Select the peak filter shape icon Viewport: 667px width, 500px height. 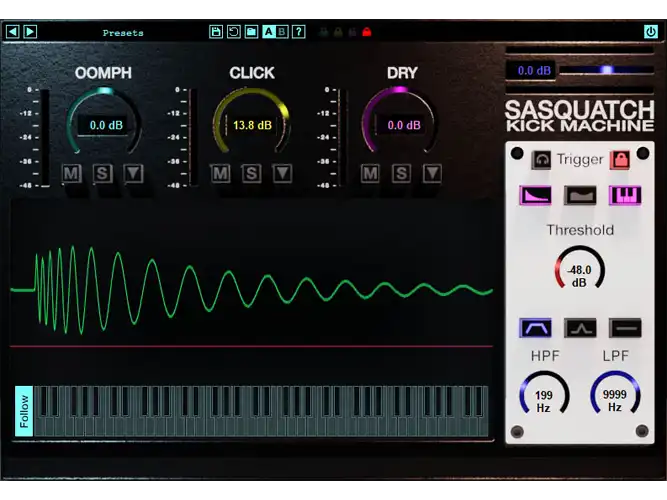coord(580,328)
